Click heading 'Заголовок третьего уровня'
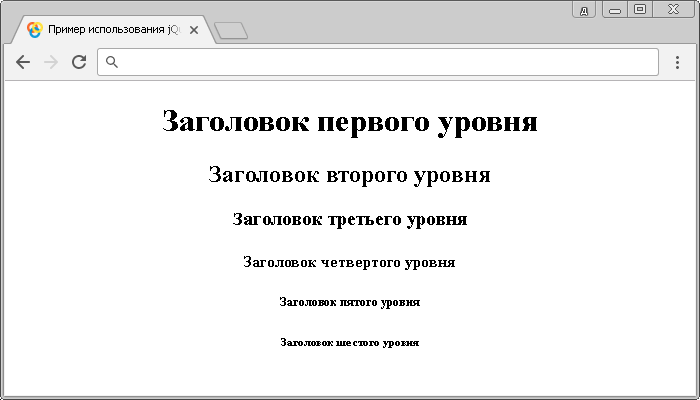 point(350,219)
